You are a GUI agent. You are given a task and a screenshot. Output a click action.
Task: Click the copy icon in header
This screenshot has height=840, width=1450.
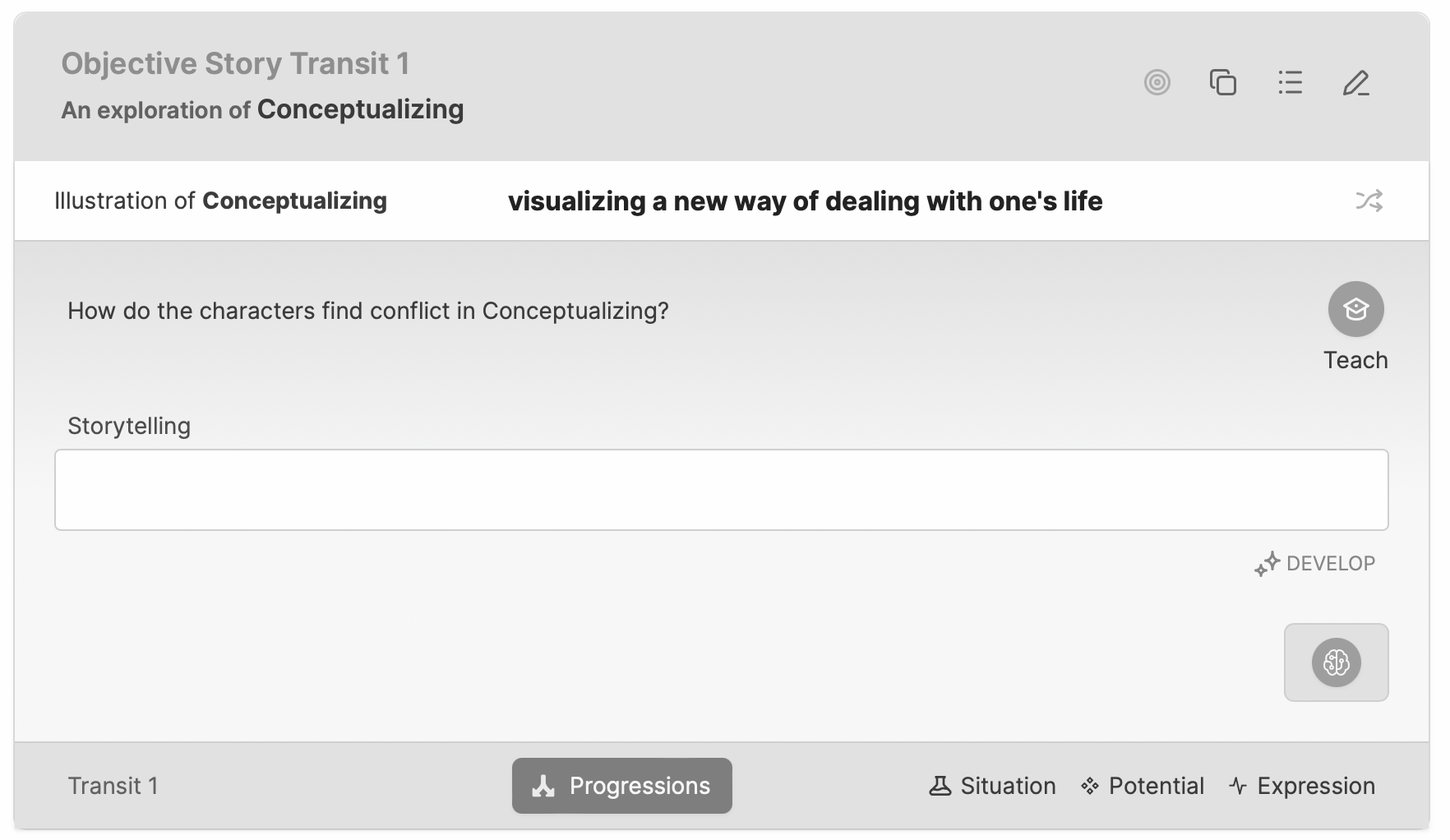1223,82
